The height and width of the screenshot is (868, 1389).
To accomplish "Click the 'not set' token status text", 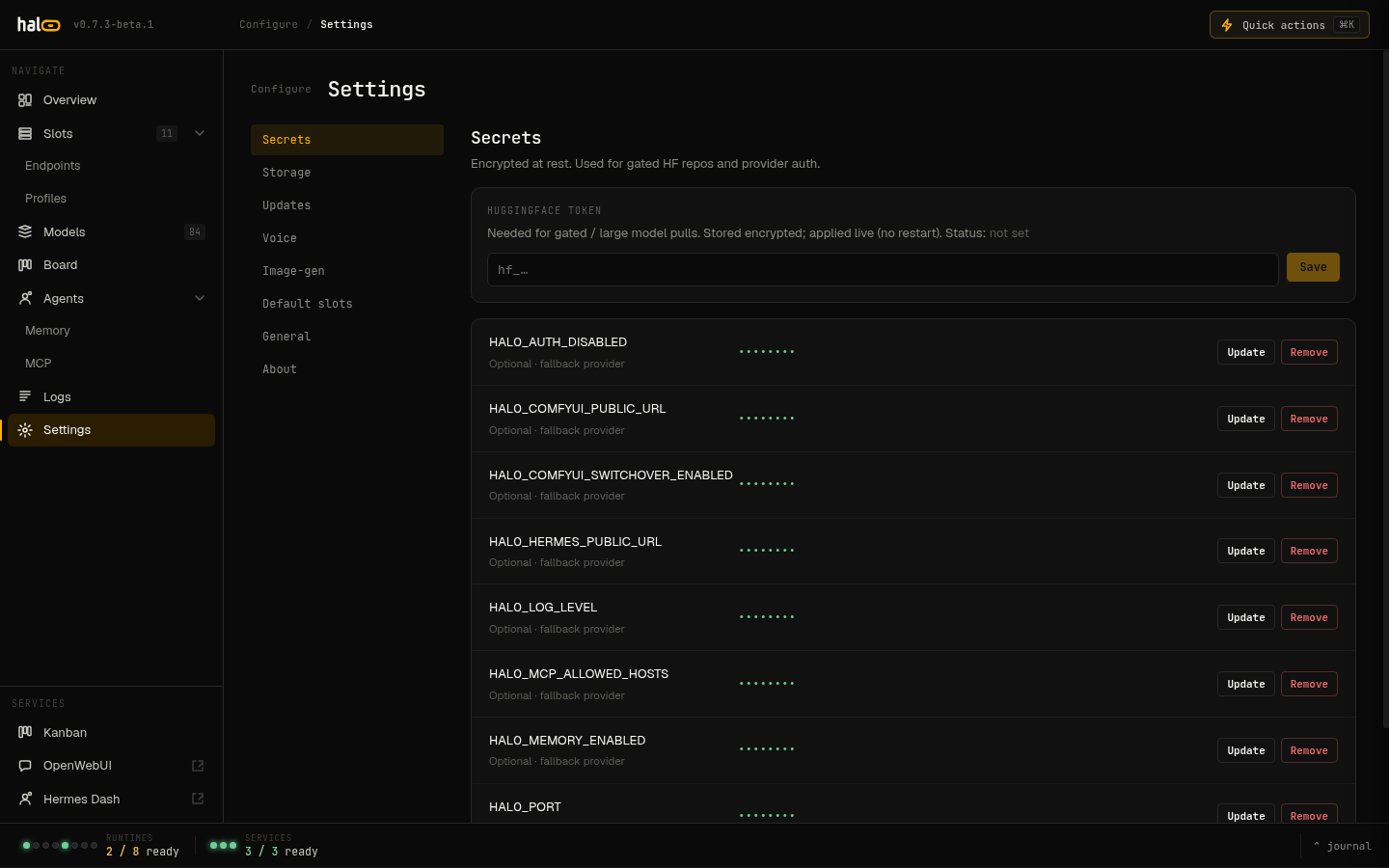I will [1009, 233].
